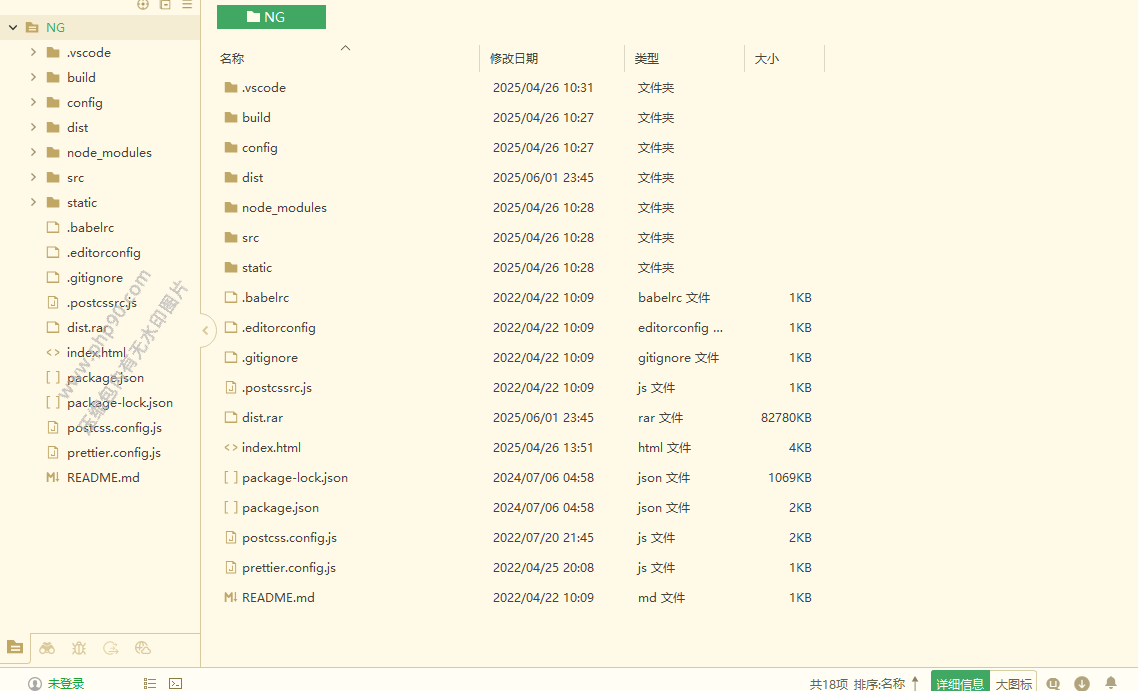Open the cloud sidebar panel icon

click(x=143, y=648)
